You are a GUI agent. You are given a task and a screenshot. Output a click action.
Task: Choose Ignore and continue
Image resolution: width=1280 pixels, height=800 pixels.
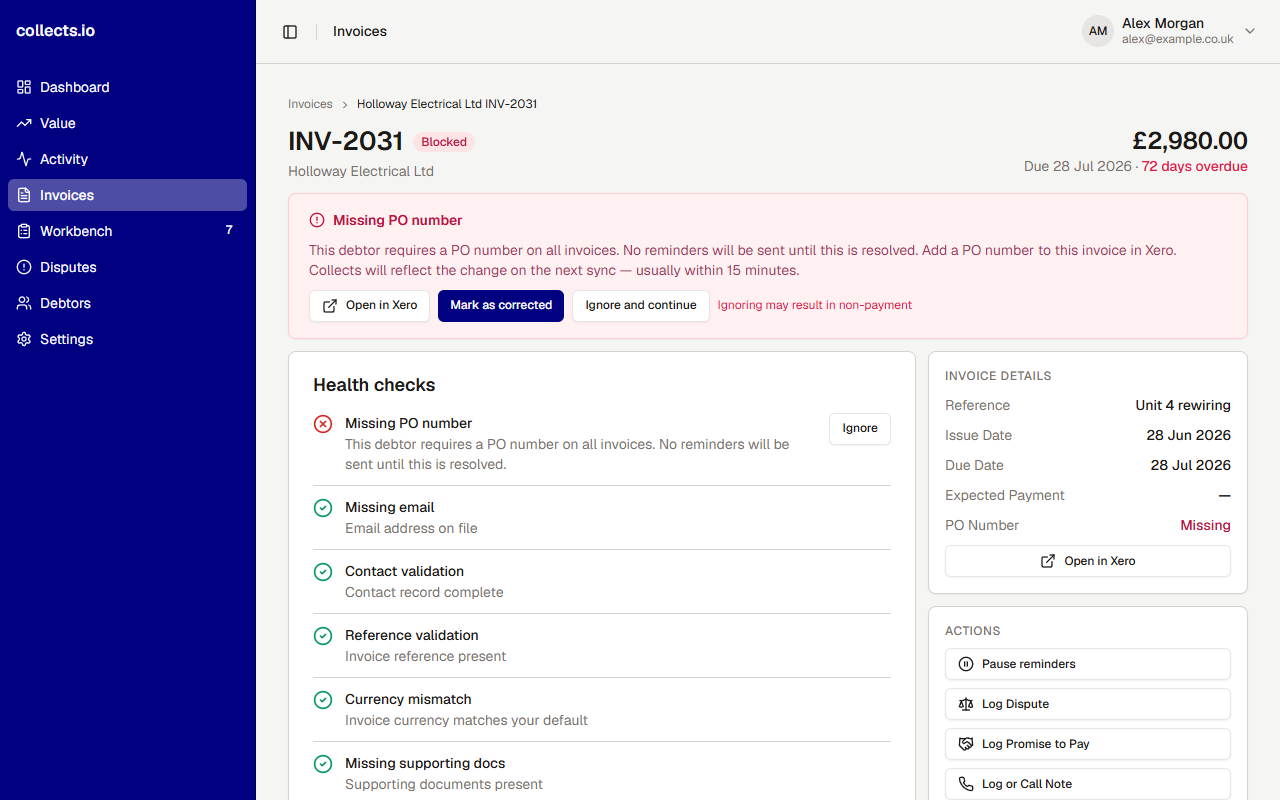click(641, 306)
